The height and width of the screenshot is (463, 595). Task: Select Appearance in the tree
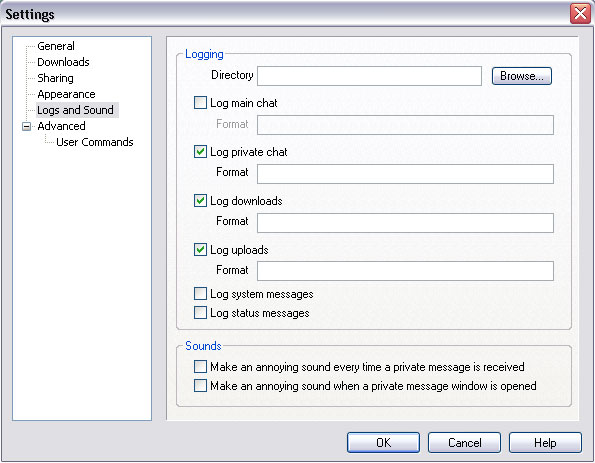click(66, 94)
